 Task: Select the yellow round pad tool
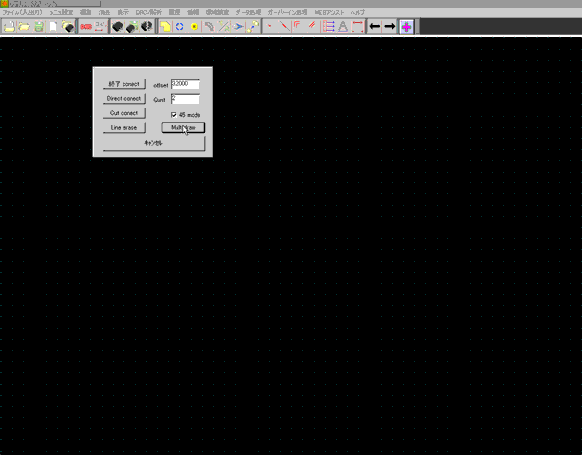(194, 27)
